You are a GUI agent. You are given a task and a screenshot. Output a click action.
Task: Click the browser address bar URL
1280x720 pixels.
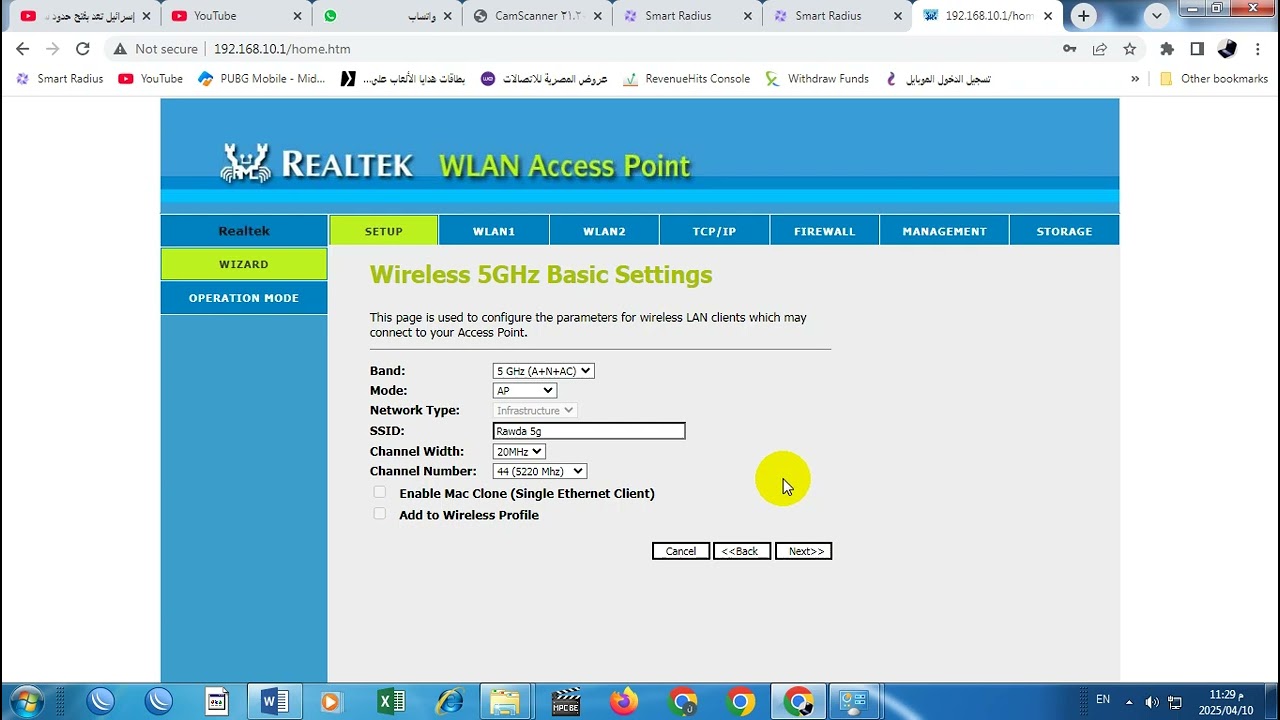coord(282,49)
